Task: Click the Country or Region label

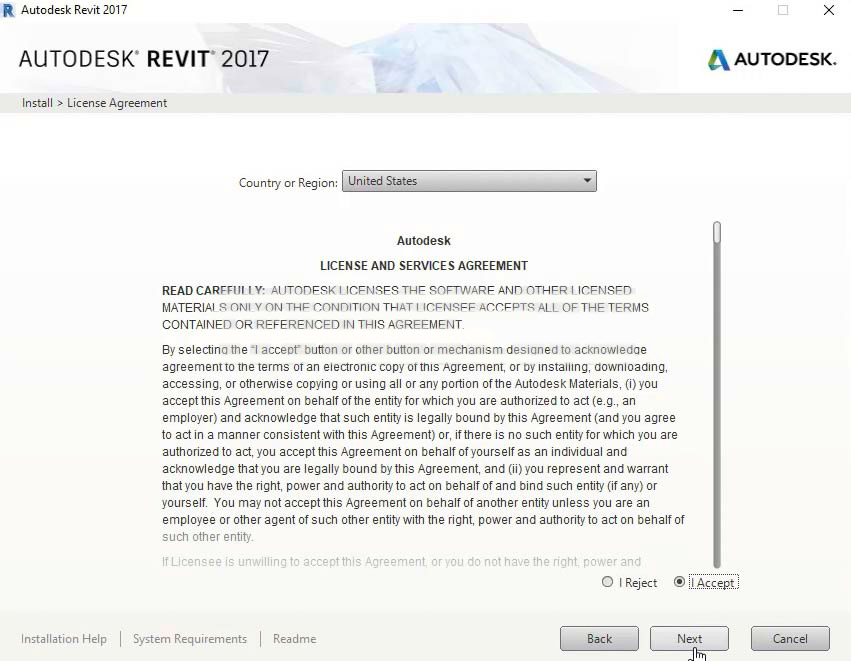Action: [x=288, y=183]
